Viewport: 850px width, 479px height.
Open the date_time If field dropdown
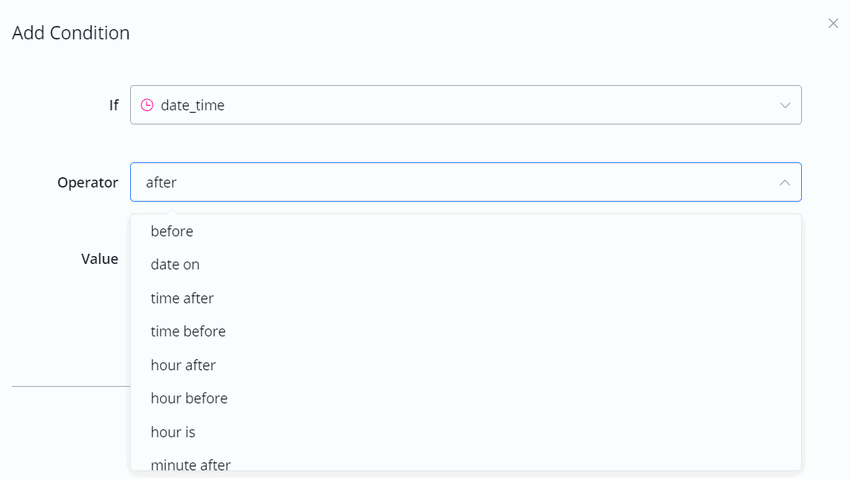[465, 105]
